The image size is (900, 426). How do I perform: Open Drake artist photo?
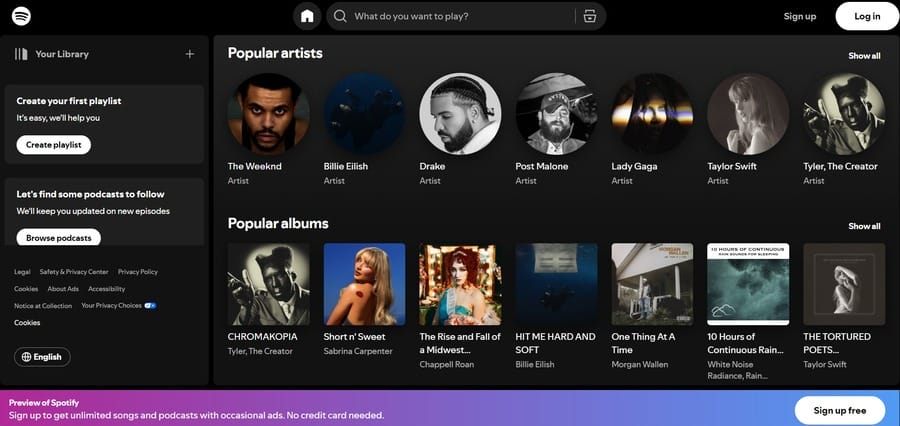(460, 114)
